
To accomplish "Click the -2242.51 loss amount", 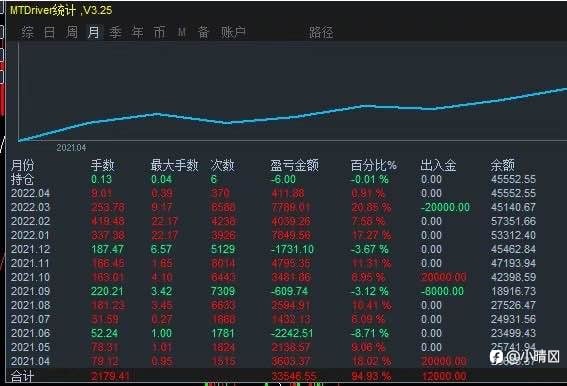I will 292,333.
